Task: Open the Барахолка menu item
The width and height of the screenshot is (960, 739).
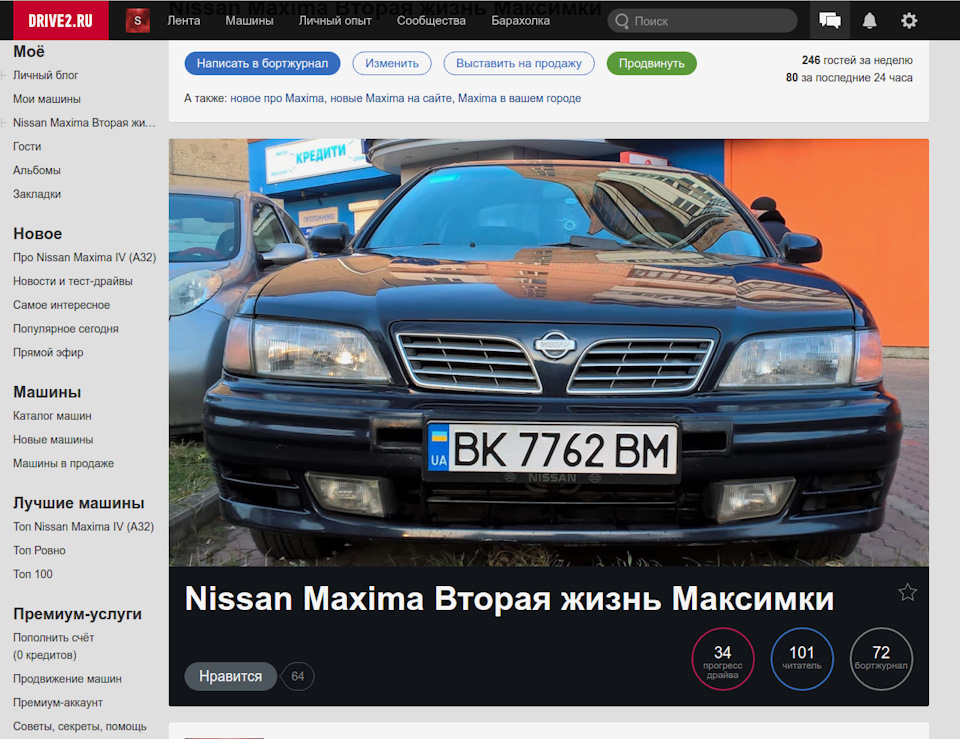Action: click(520, 21)
